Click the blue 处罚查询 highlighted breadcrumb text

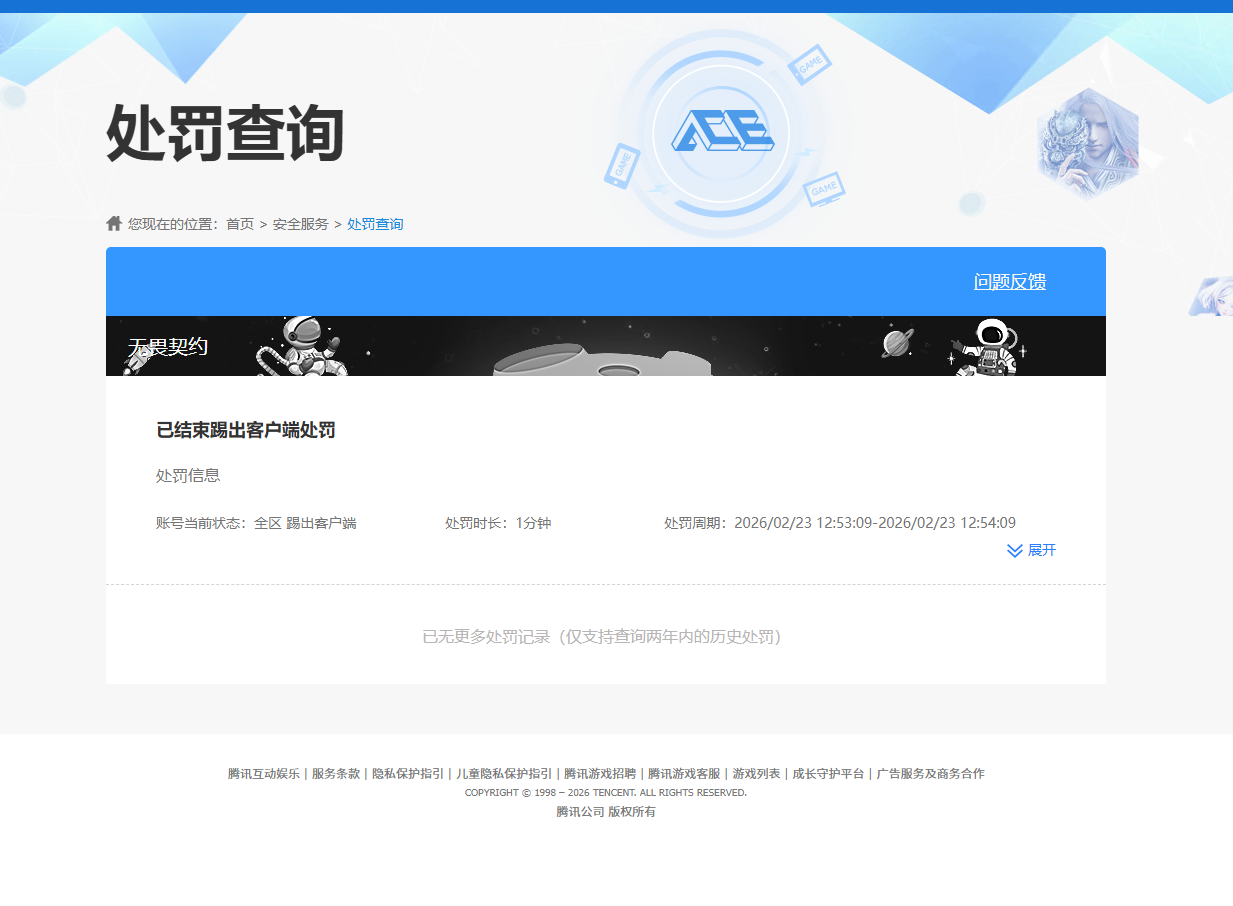point(375,224)
